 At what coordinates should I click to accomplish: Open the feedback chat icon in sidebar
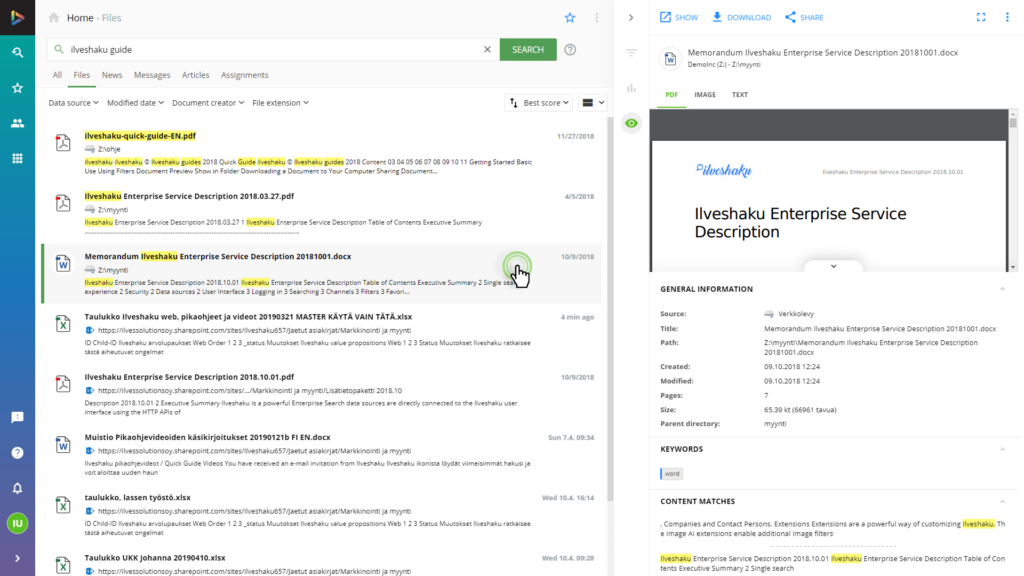(18, 417)
